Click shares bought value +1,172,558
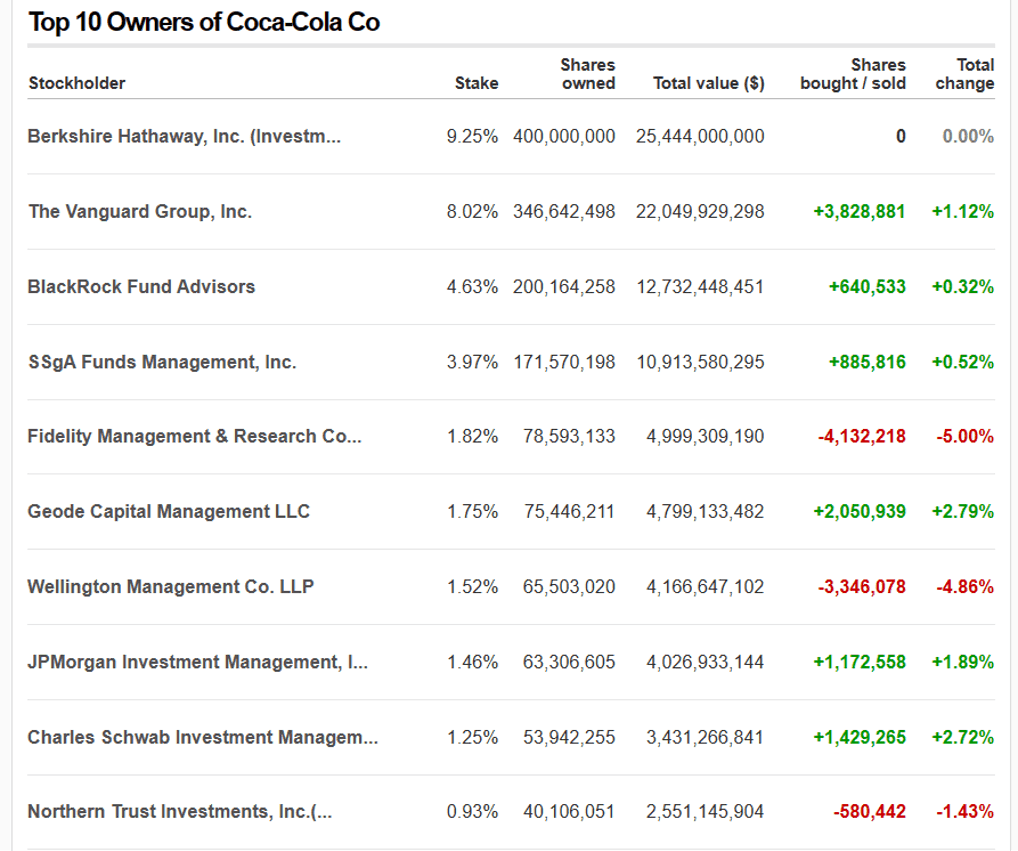Viewport: 1018px width, 851px height. [x=860, y=662]
